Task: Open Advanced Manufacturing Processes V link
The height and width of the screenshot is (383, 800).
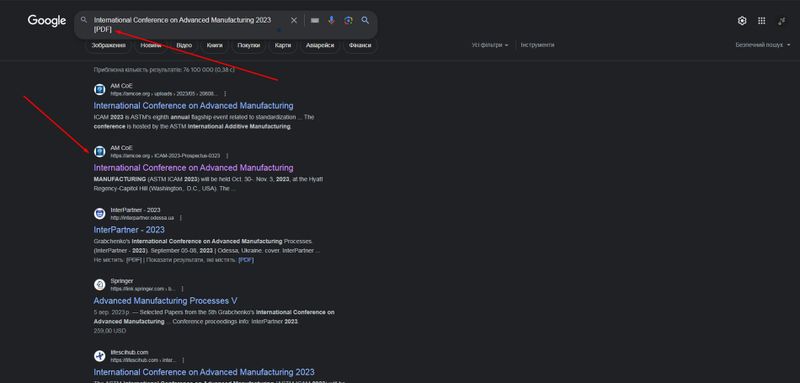Action: pyautogui.click(x=165, y=301)
